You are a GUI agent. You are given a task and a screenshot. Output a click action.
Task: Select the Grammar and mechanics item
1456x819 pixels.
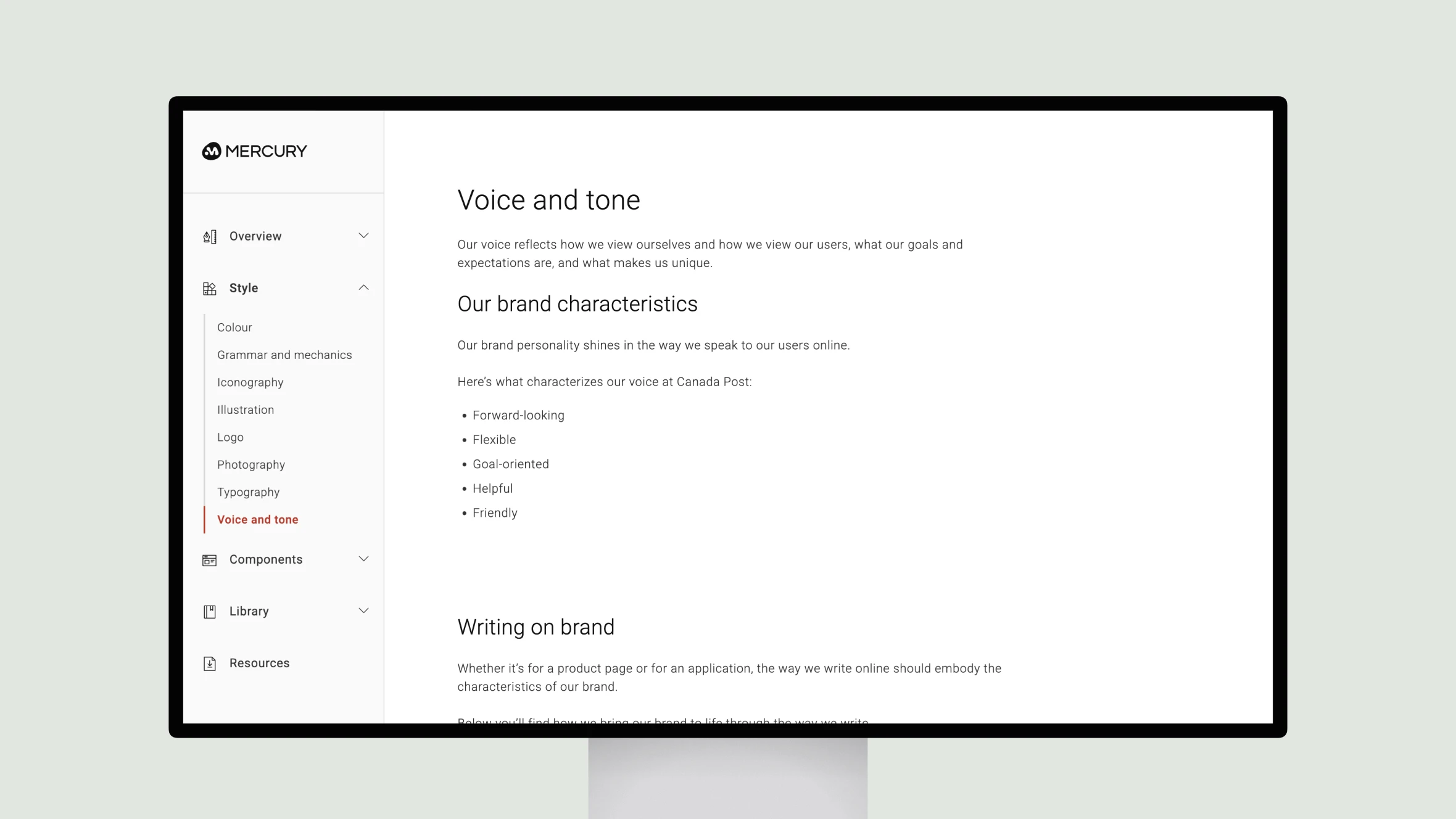click(285, 355)
